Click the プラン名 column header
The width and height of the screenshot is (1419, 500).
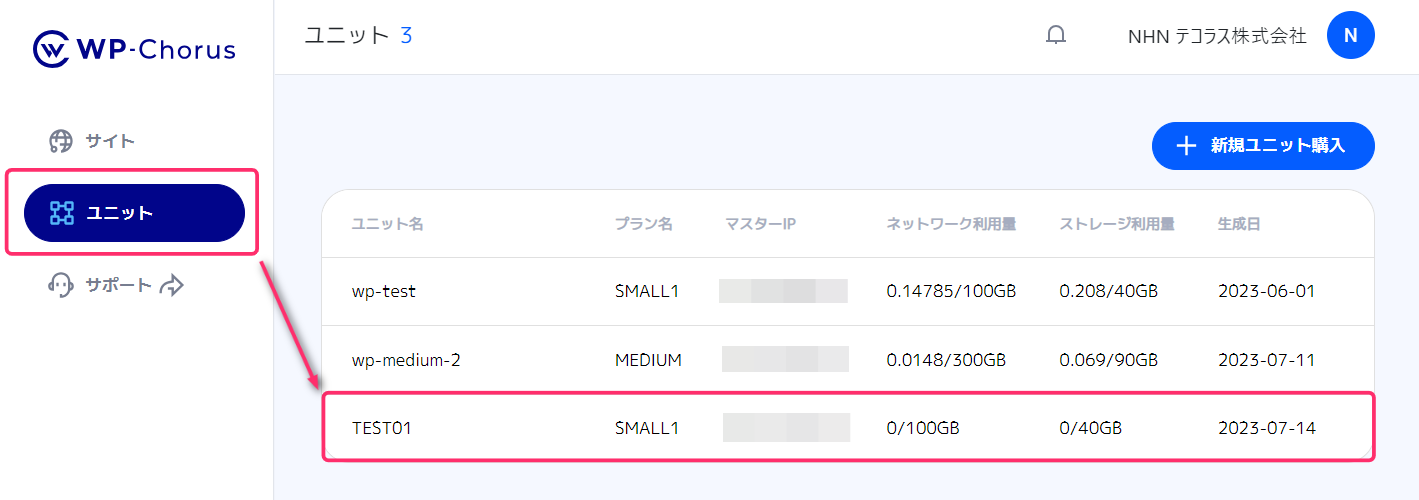(643, 224)
